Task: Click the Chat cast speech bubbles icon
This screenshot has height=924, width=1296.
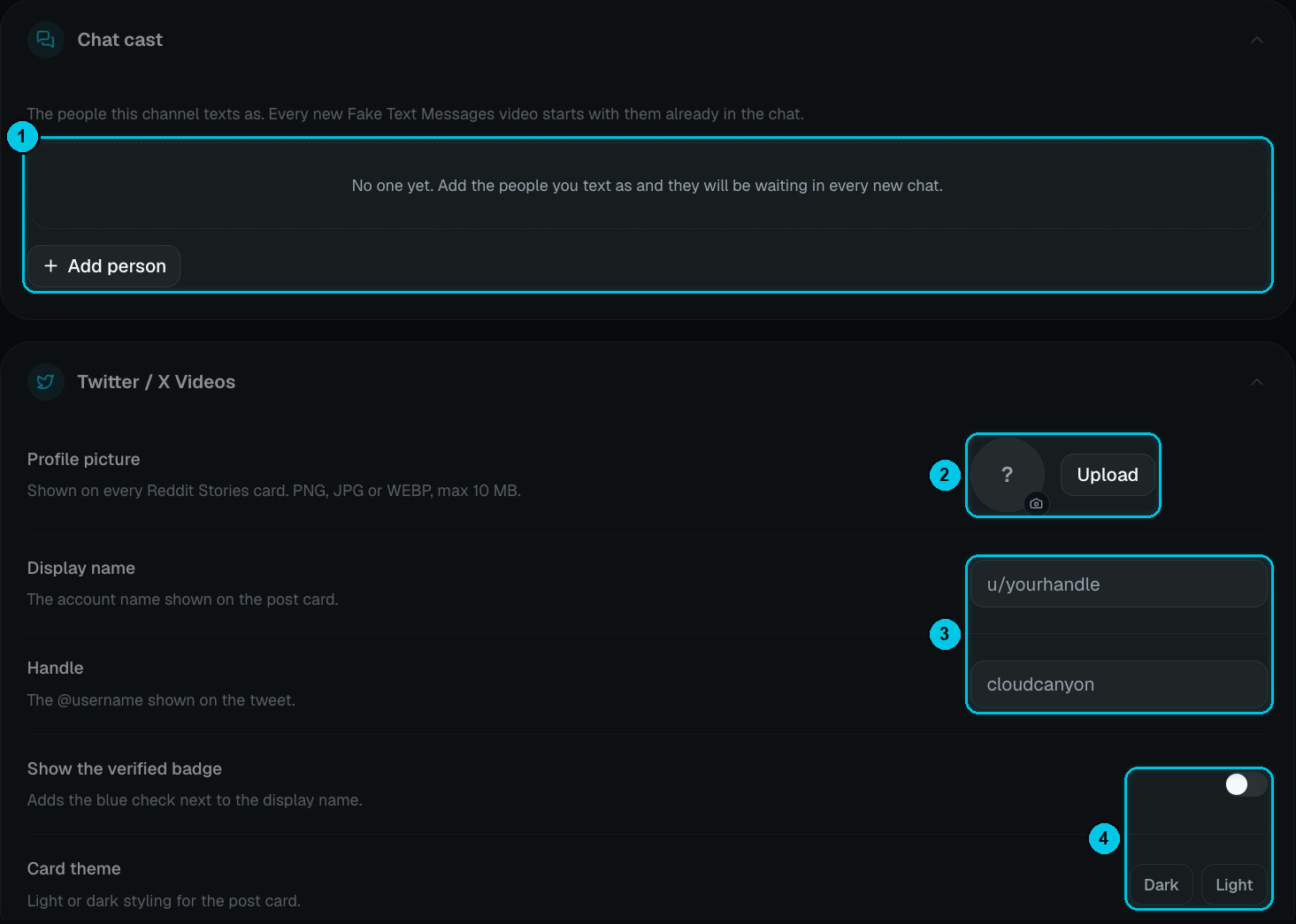Action: pyautogui.click(x=46, y=40)
